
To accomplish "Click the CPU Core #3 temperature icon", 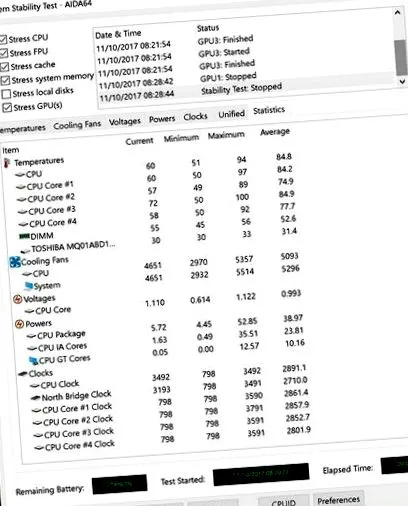I will pos(23,212).
